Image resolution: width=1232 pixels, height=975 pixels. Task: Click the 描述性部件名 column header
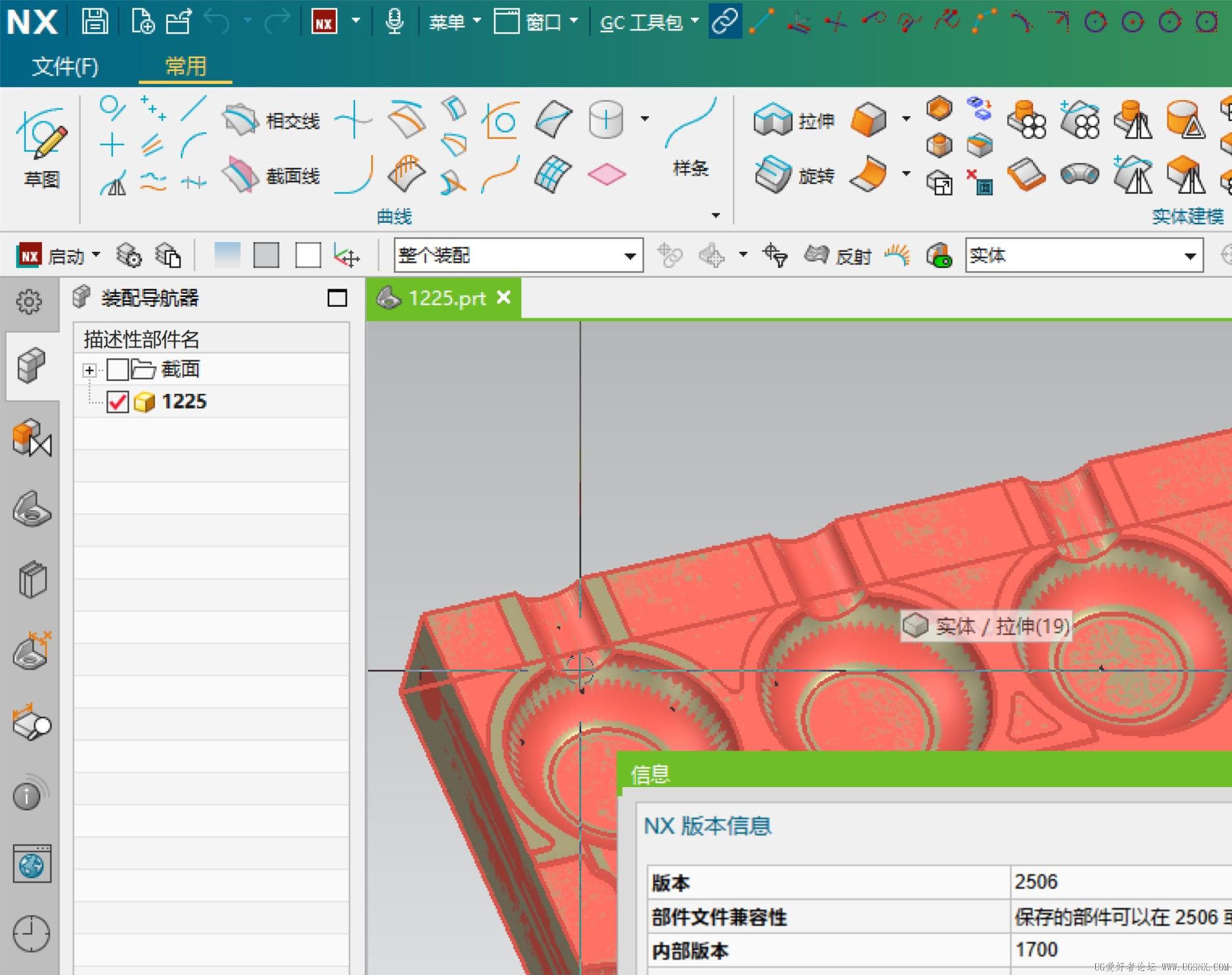(211, 338)
